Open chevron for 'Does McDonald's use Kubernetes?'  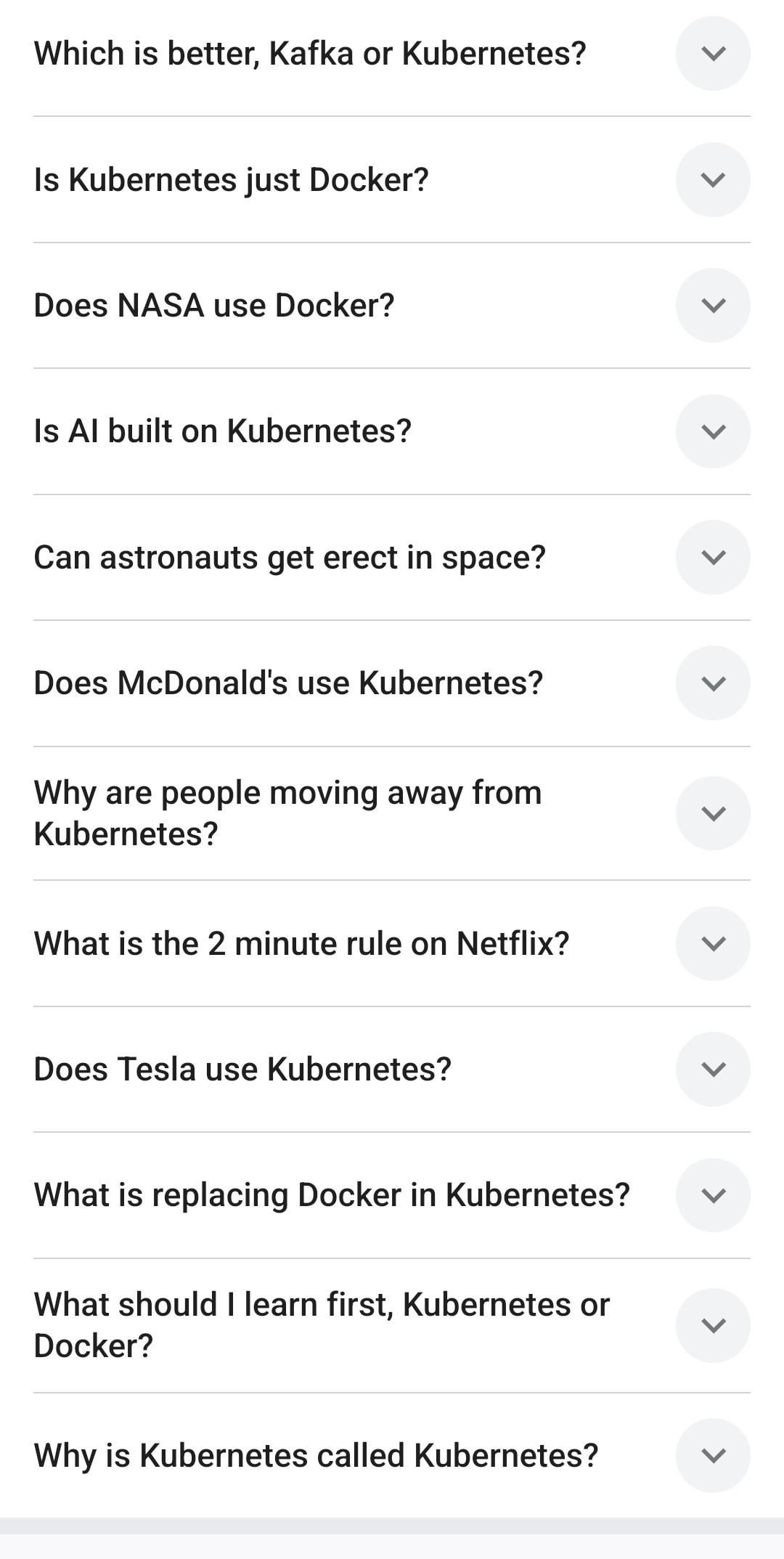coord(713,683)
